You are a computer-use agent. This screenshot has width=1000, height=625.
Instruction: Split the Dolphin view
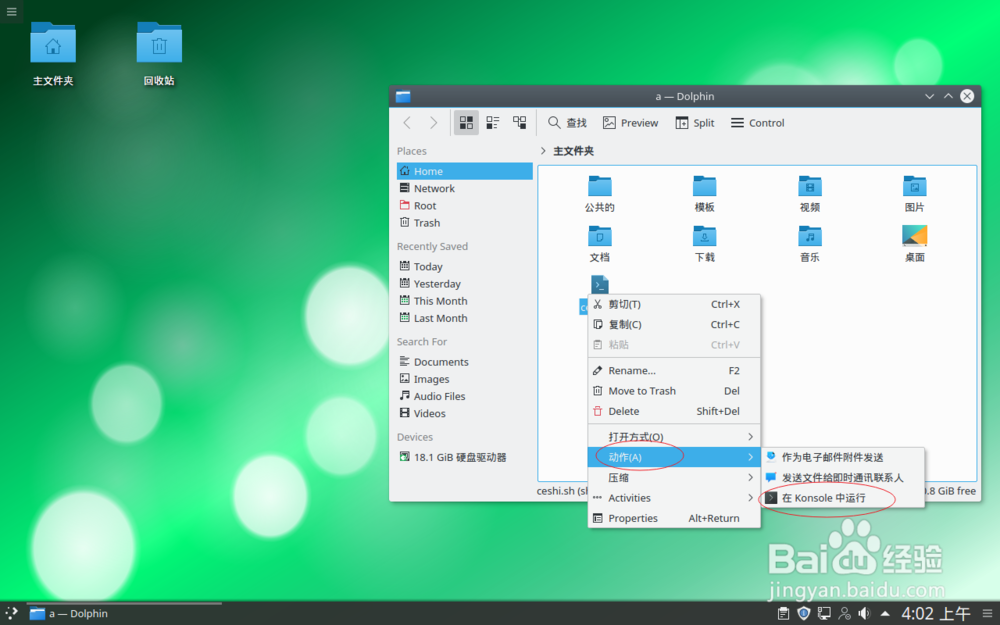[694, 122]
